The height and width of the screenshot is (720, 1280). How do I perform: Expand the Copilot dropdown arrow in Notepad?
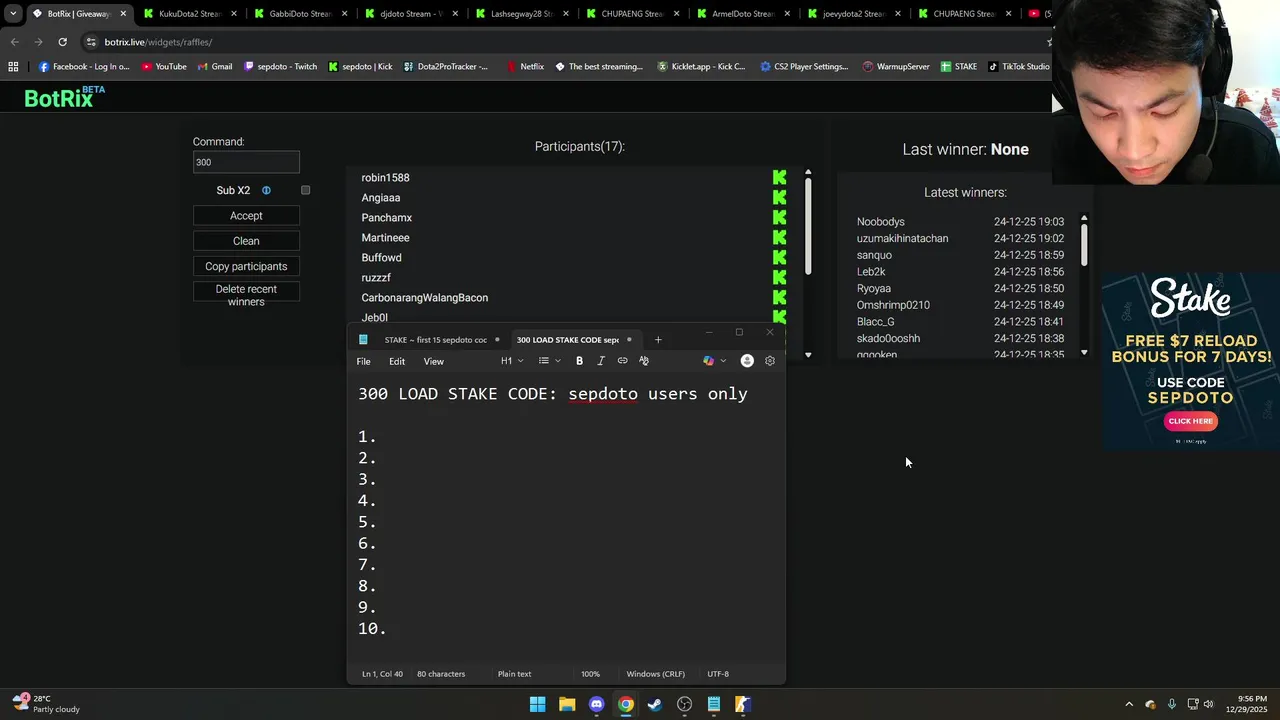click(x=723, y=361)
